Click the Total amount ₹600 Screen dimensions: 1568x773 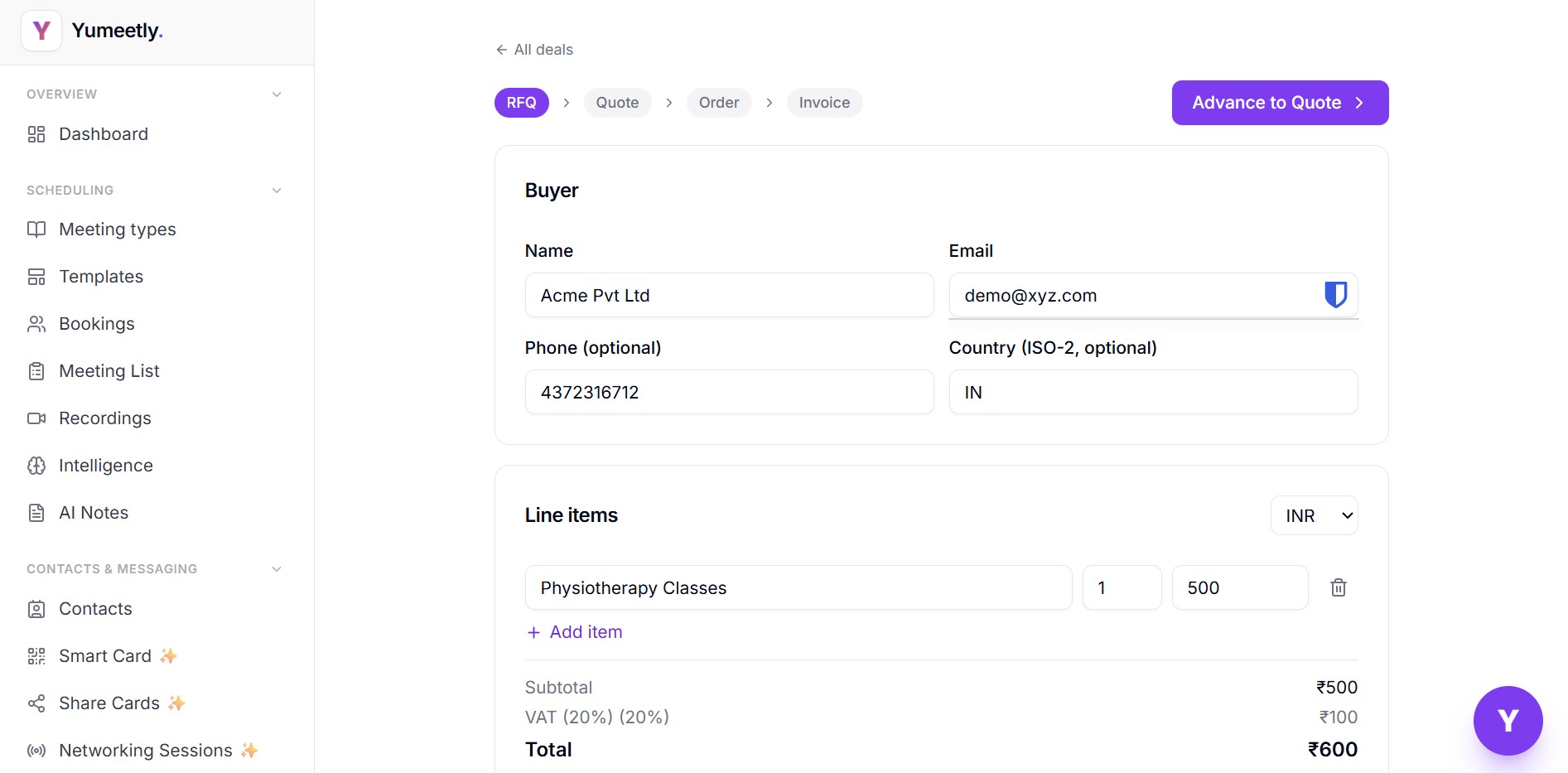pyautogui.click(x=1332, y=750)
